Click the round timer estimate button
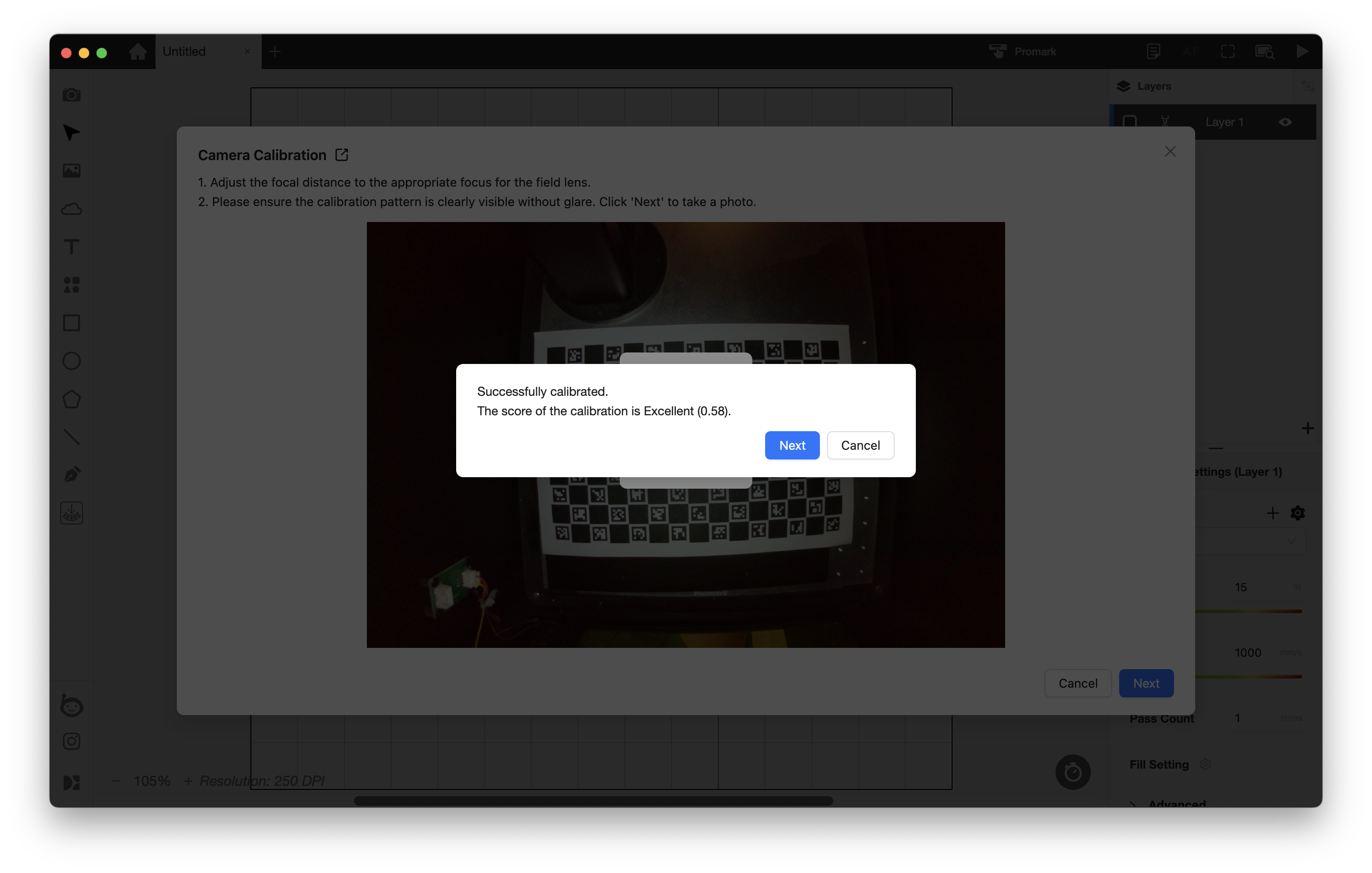Viewport: 1372px width, 873px height. [x=1073, y=773]
